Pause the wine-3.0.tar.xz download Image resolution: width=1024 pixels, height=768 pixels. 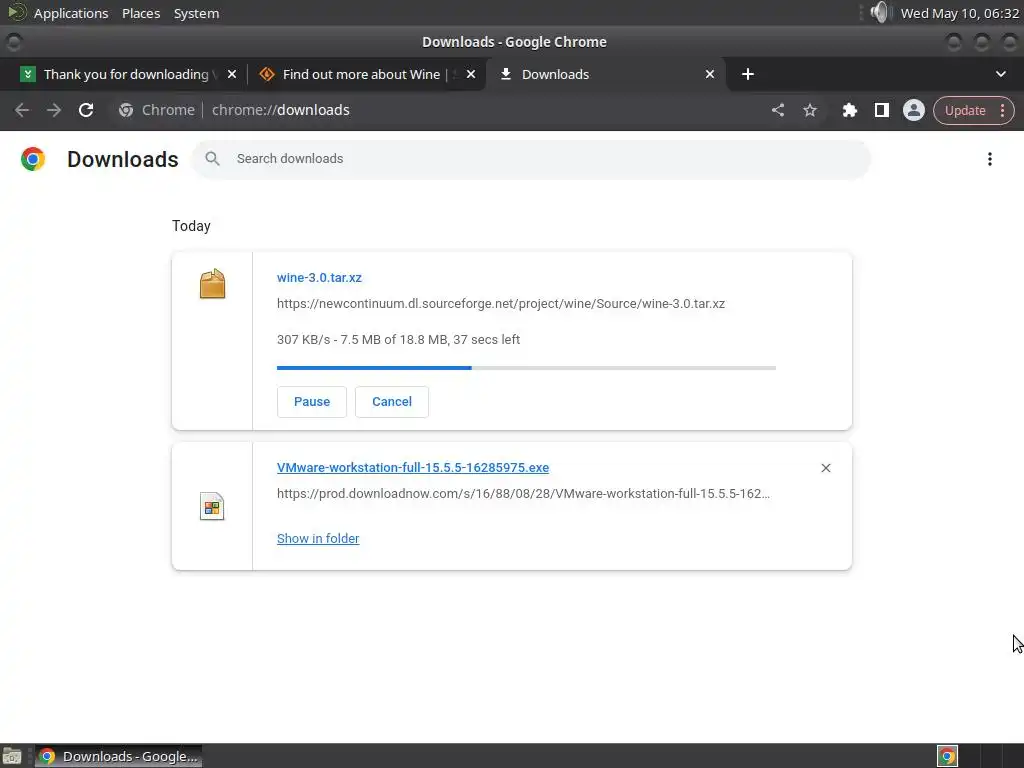point(312,402)
